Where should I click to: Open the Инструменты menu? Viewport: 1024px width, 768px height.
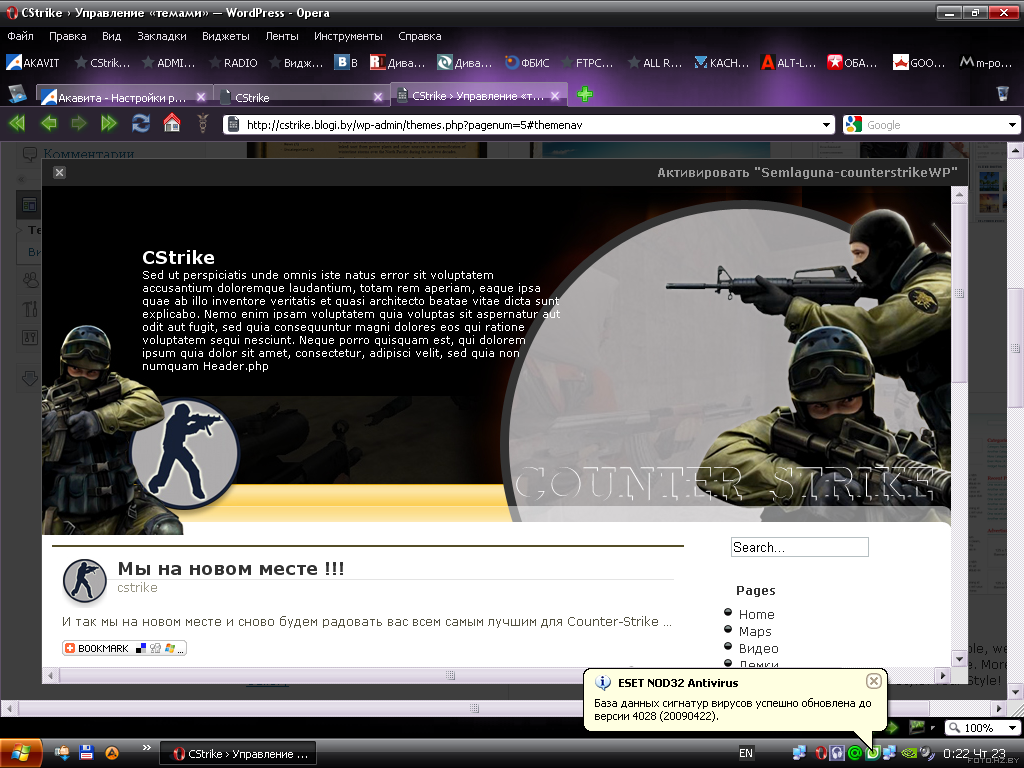(348, 36)
